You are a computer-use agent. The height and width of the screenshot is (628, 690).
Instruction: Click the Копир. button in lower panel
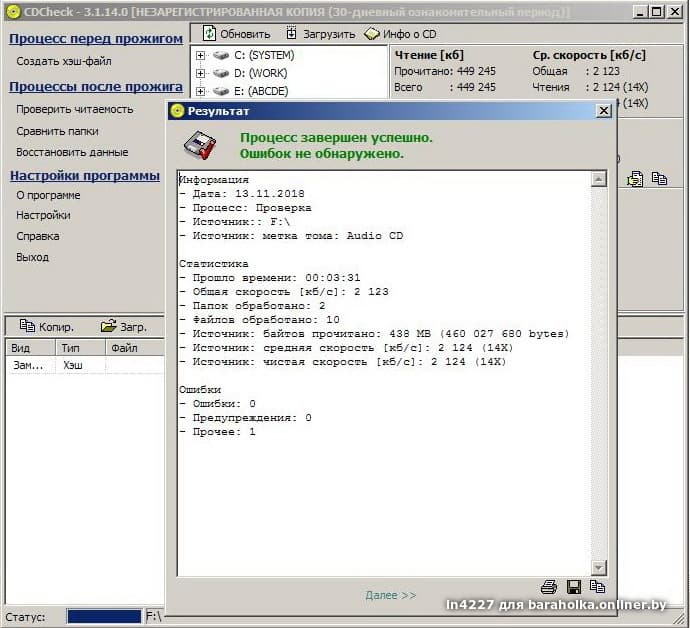click(x=47, y=327)
